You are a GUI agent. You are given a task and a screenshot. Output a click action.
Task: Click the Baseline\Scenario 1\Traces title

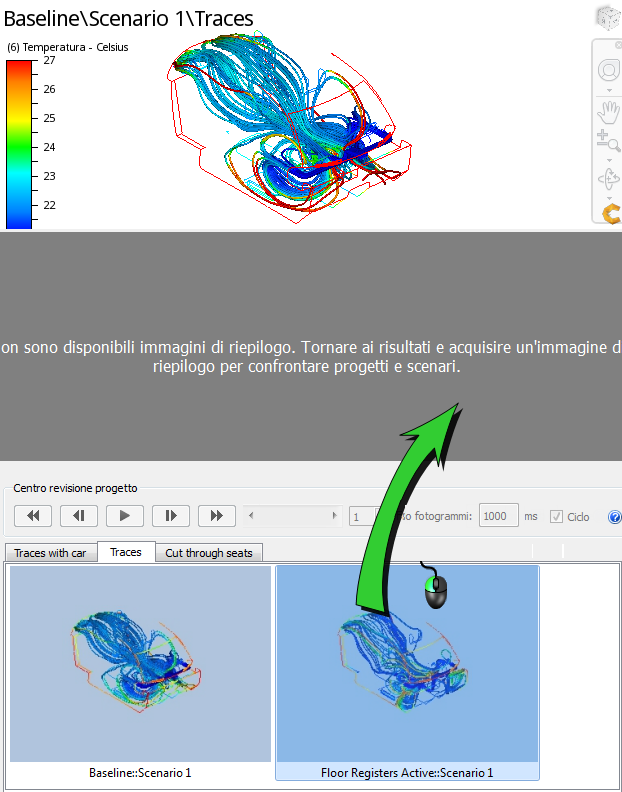click(x=128, y=18)
